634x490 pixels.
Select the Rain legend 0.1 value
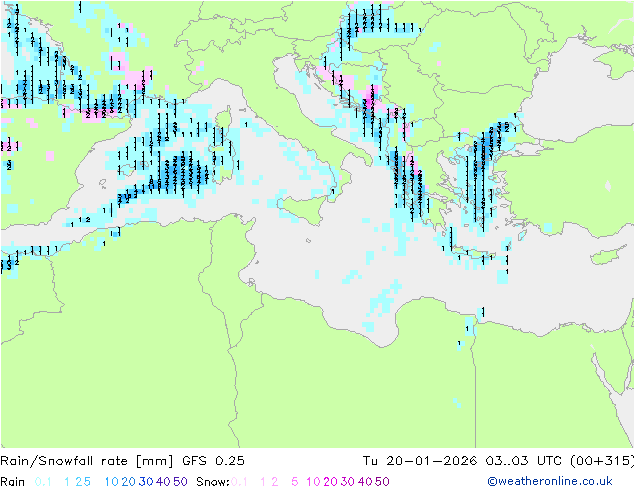tap(43, 482)
